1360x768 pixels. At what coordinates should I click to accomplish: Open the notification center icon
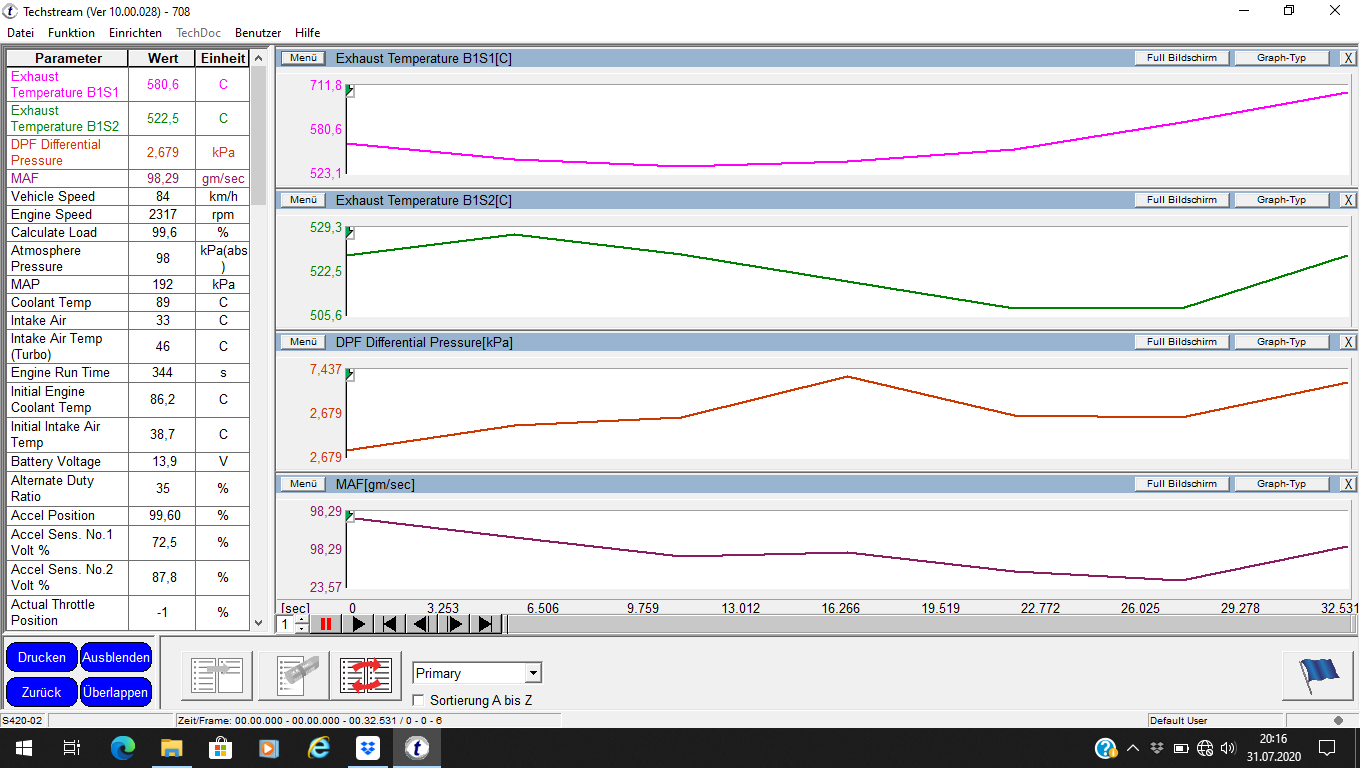1327,748
